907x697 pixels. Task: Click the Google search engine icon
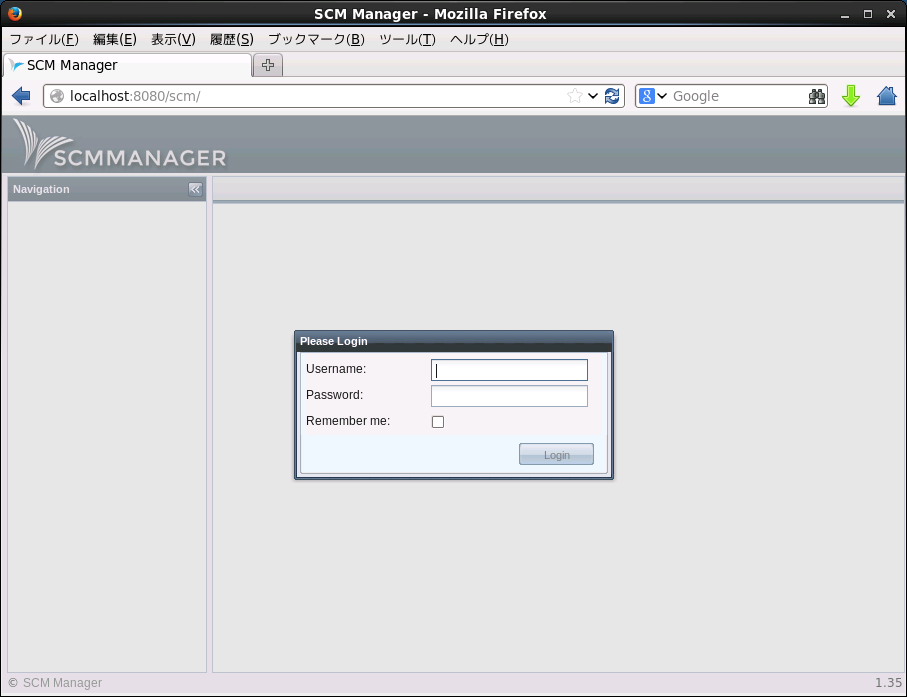coord(646,95)
